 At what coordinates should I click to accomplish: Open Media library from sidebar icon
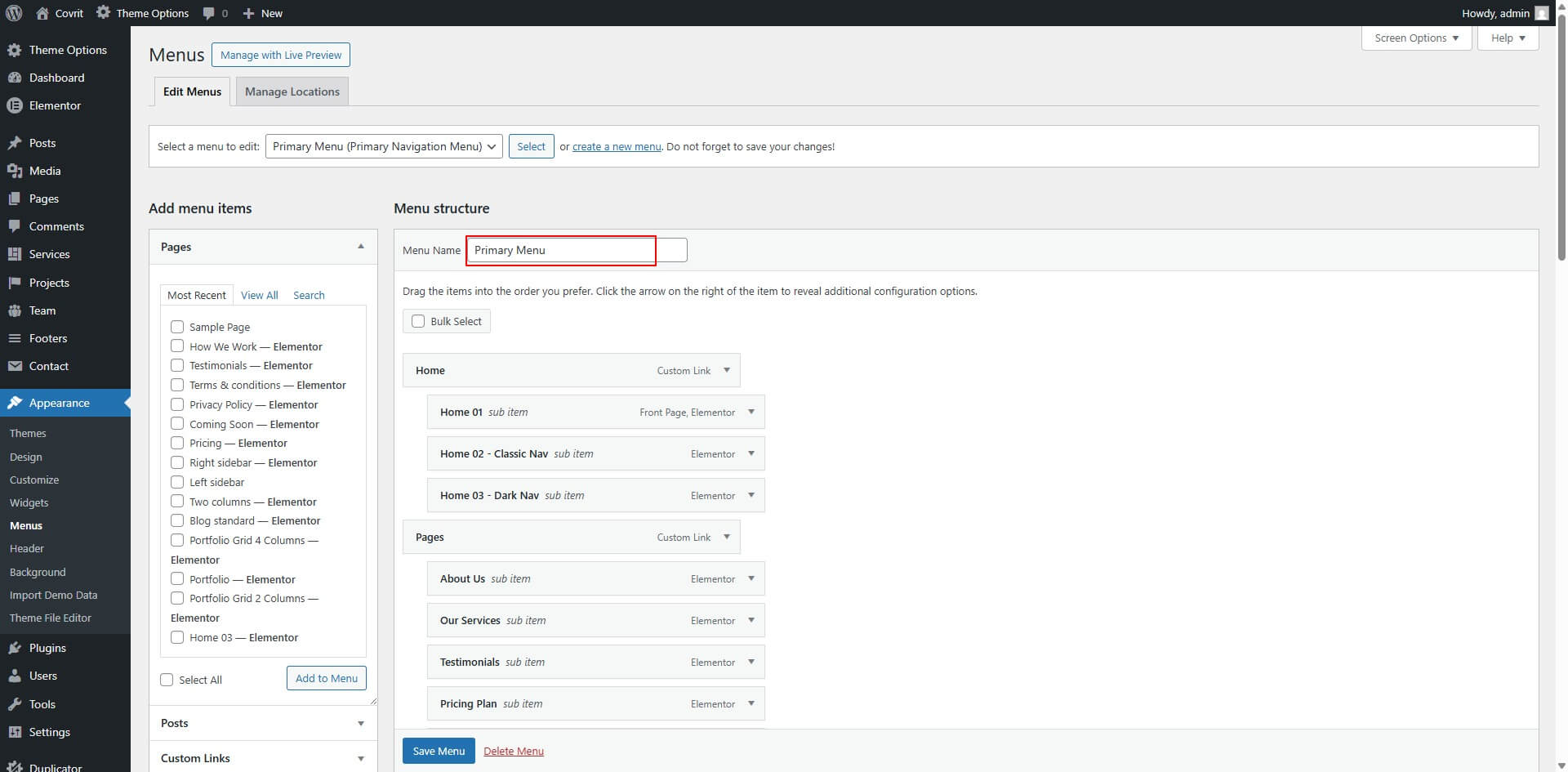pos(14,171)
